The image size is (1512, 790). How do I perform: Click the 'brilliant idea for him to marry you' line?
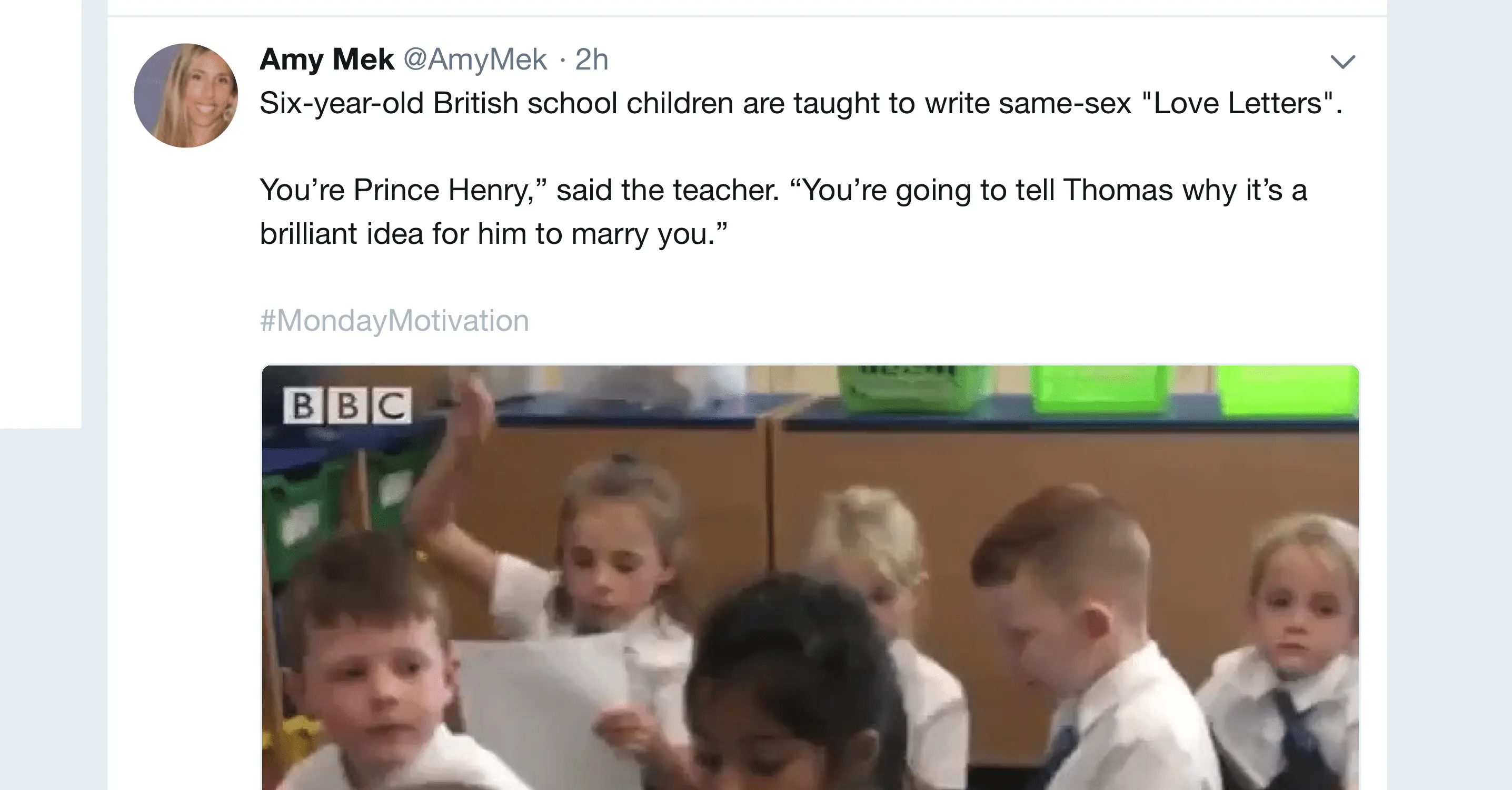coord(493,234)
